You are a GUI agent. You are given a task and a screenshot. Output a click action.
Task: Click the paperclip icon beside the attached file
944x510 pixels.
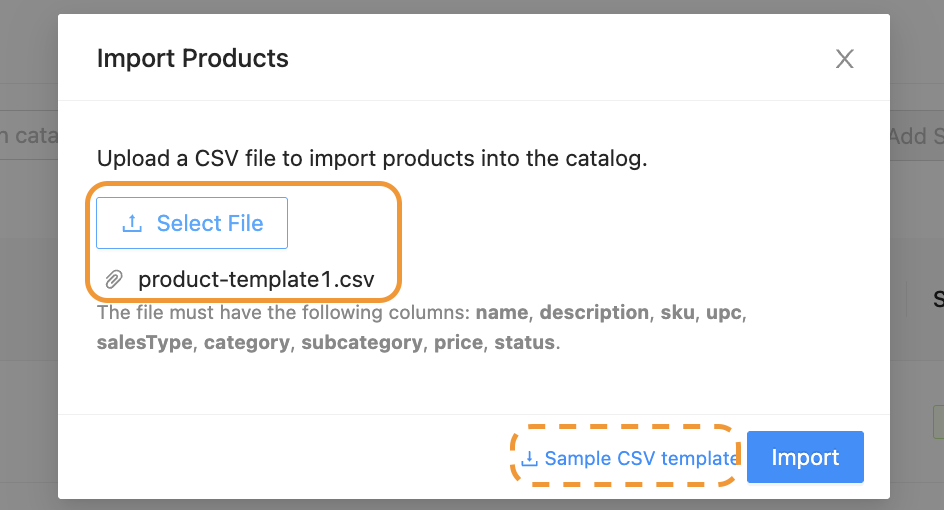pos(115,280)
